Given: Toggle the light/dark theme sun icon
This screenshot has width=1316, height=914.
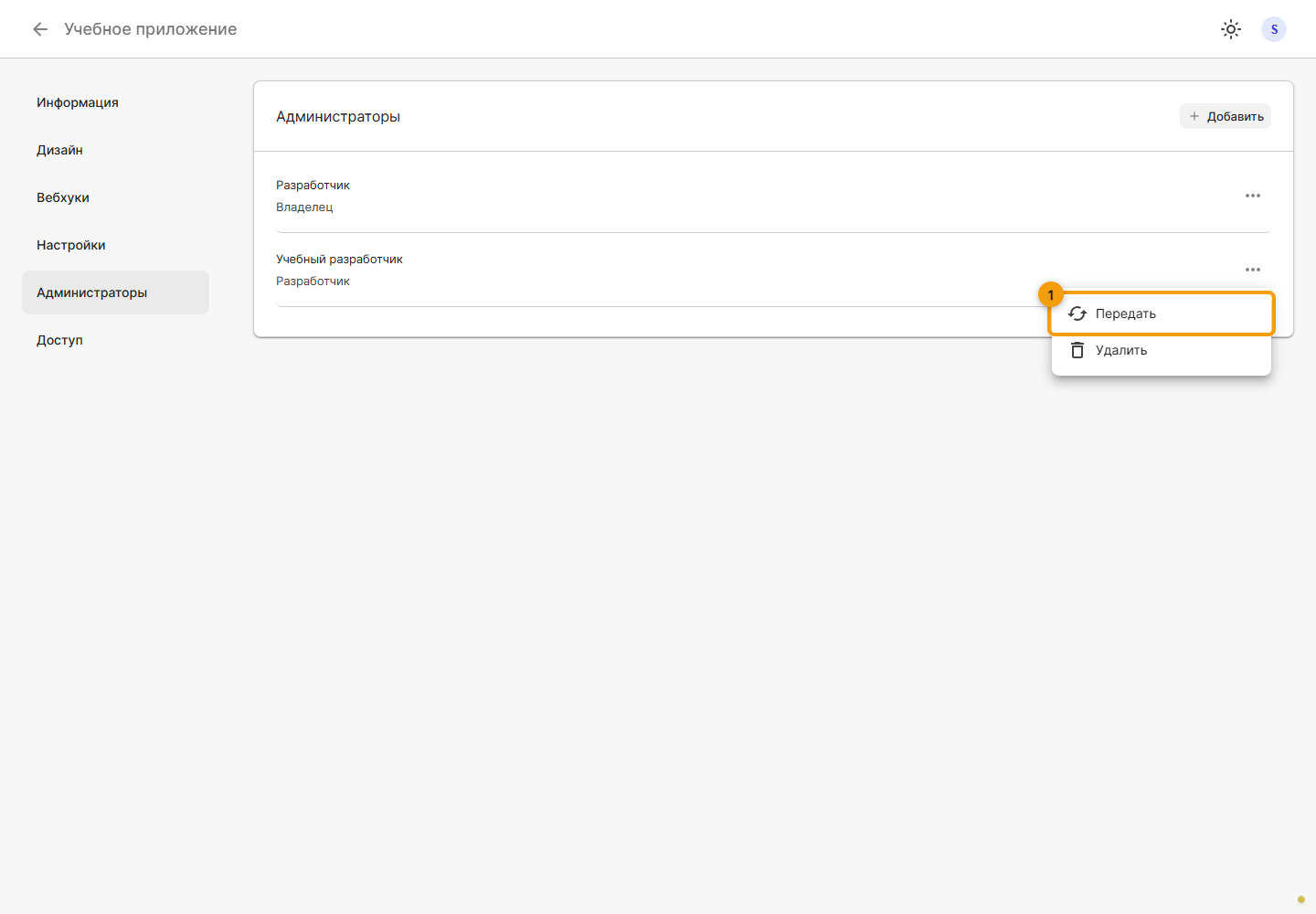Looking at the screenshot, I should click(1231, 29).
